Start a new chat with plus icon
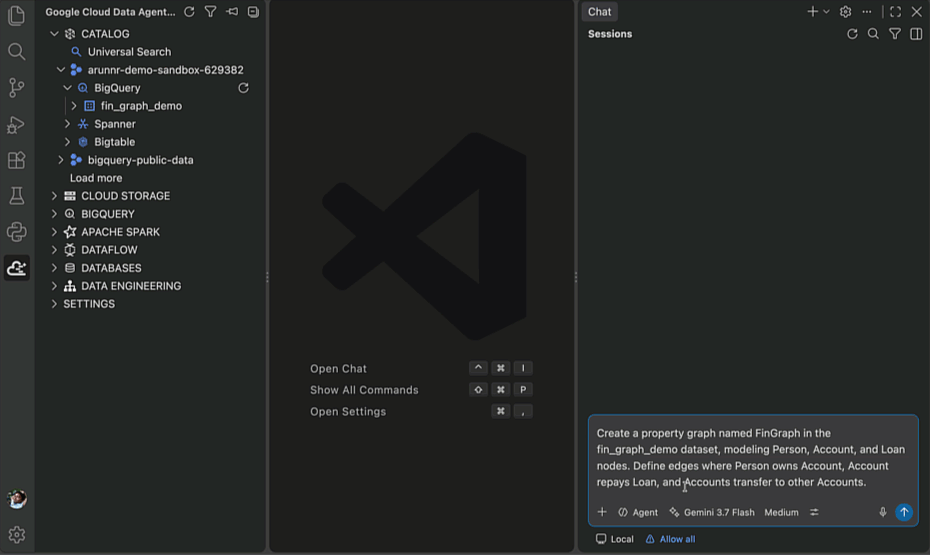Screen dimensions: 930x555 point(813,11)
